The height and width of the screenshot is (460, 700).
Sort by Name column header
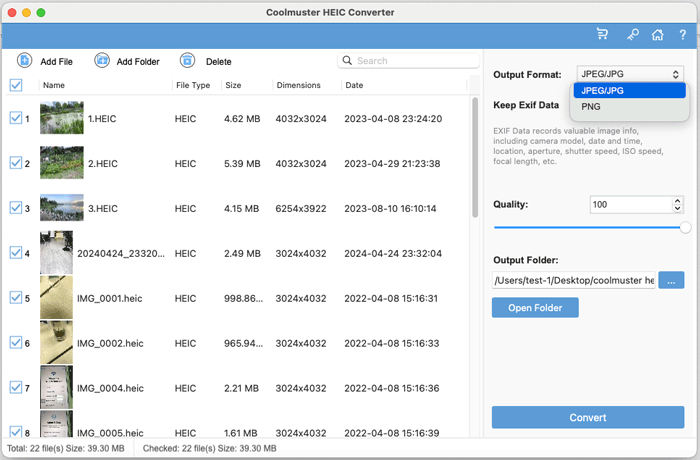tap(54, 85)
